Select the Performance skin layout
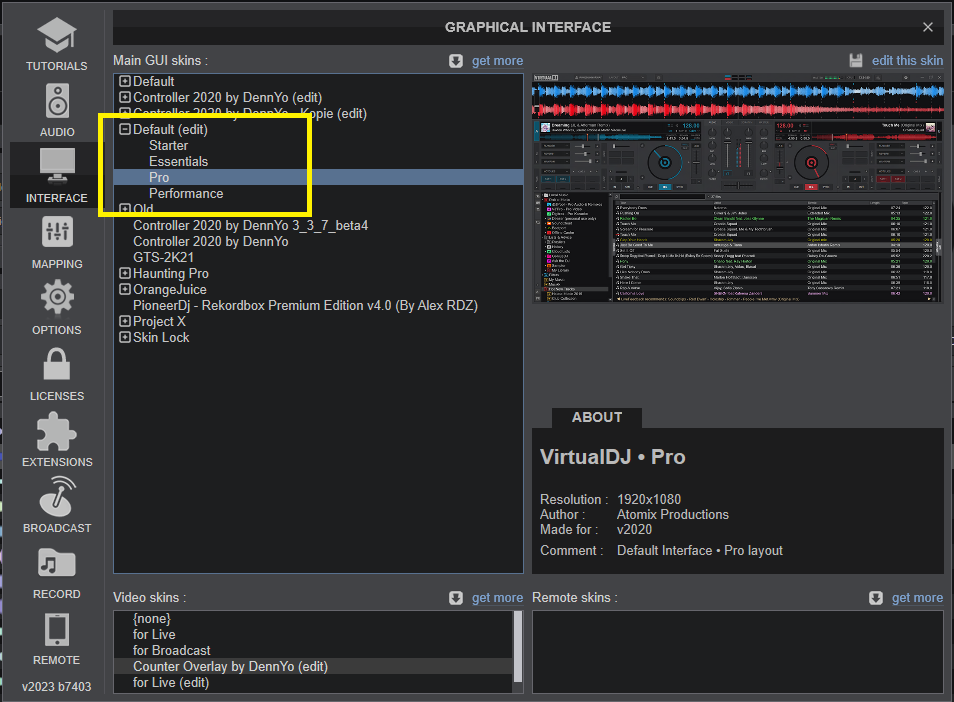 click(186, 193)
